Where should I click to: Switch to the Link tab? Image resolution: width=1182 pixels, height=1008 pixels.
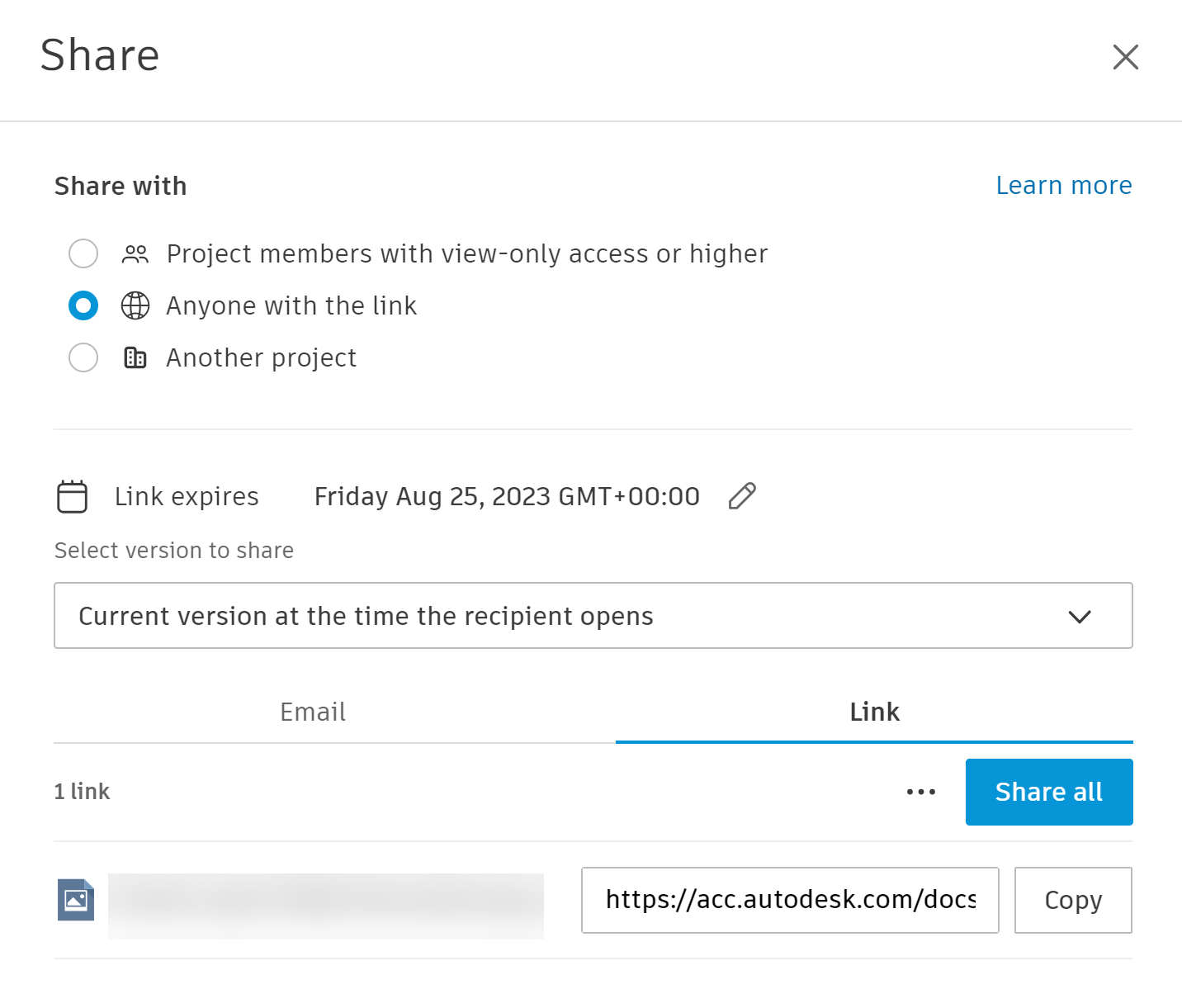[x=874, y=712]
